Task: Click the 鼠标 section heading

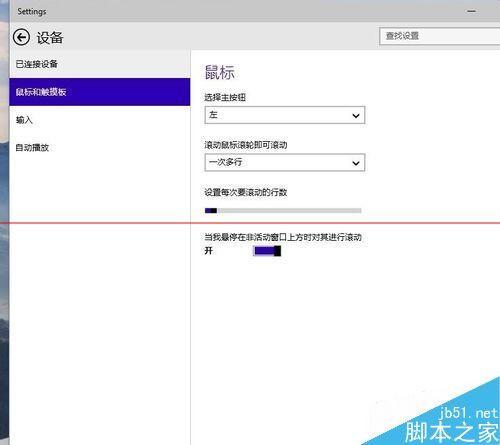Action: 220,72
